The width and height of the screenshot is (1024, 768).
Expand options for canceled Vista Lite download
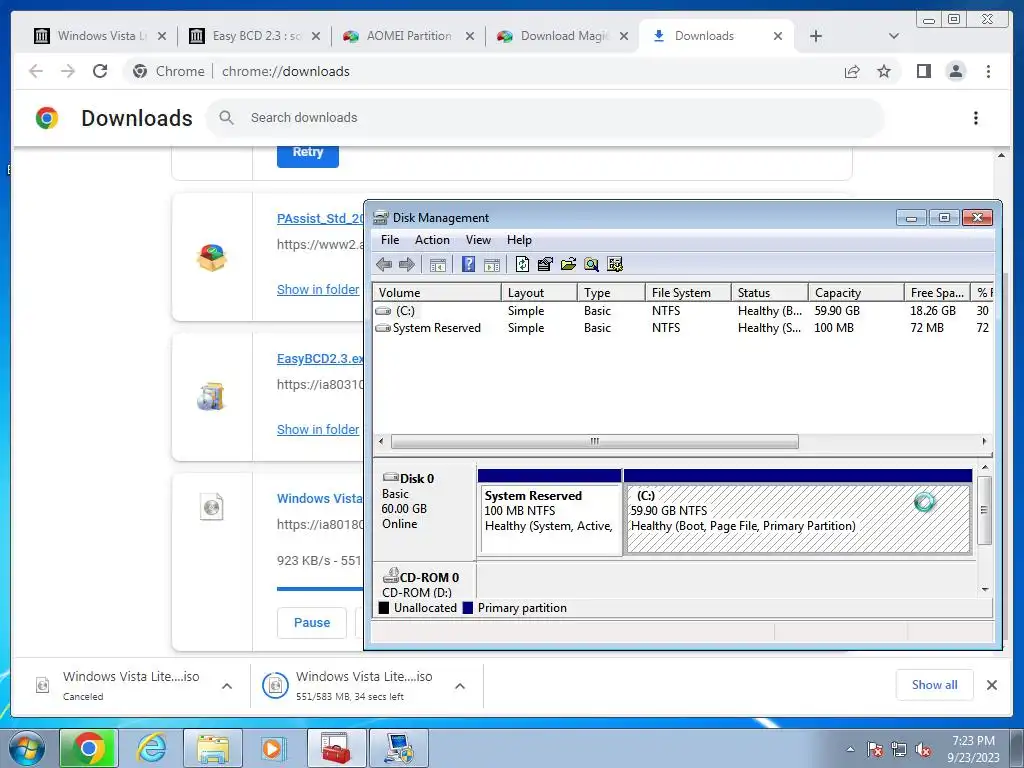coord(227,686)
